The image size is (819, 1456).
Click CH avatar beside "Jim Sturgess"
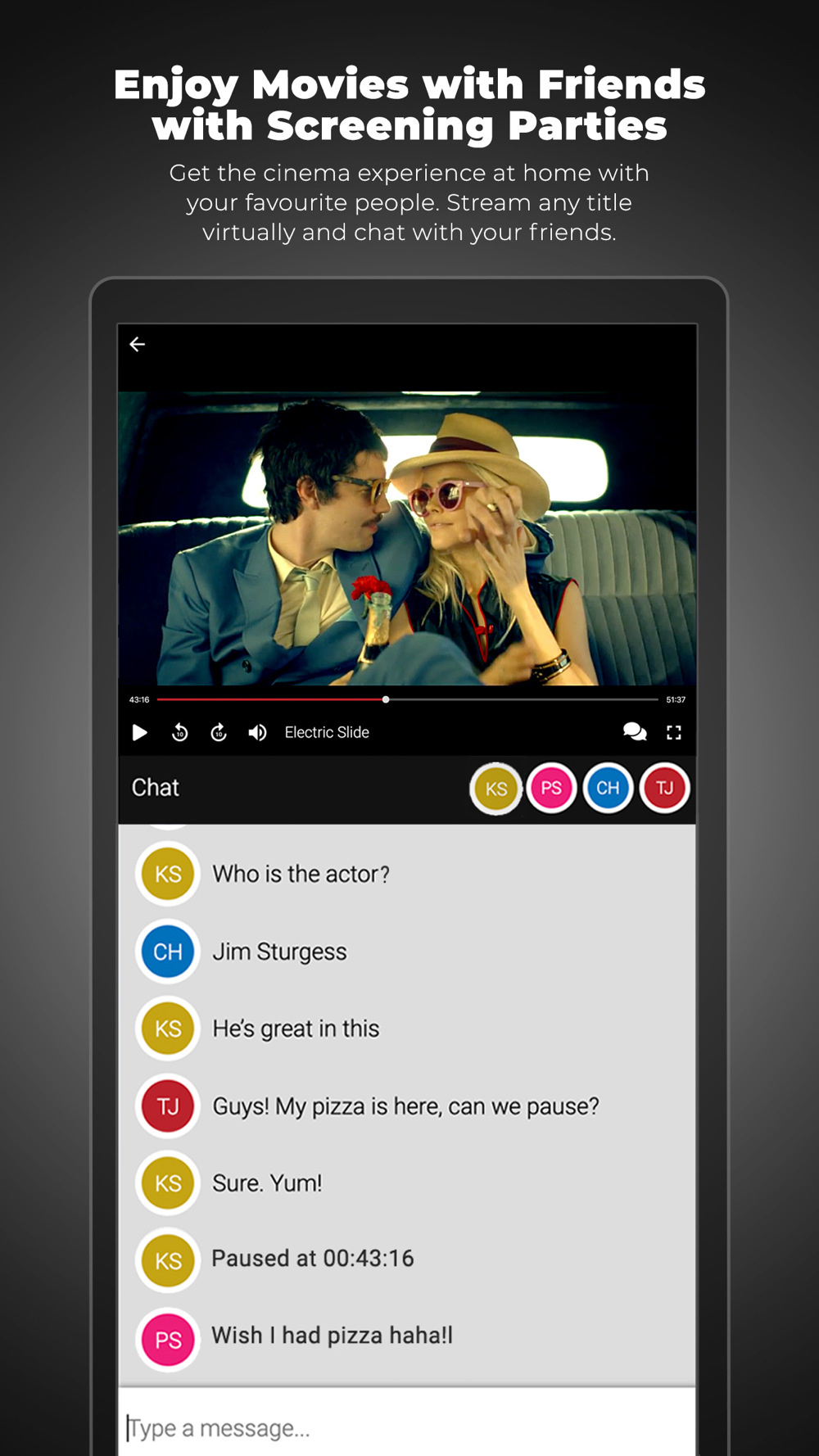click(168, 952)
